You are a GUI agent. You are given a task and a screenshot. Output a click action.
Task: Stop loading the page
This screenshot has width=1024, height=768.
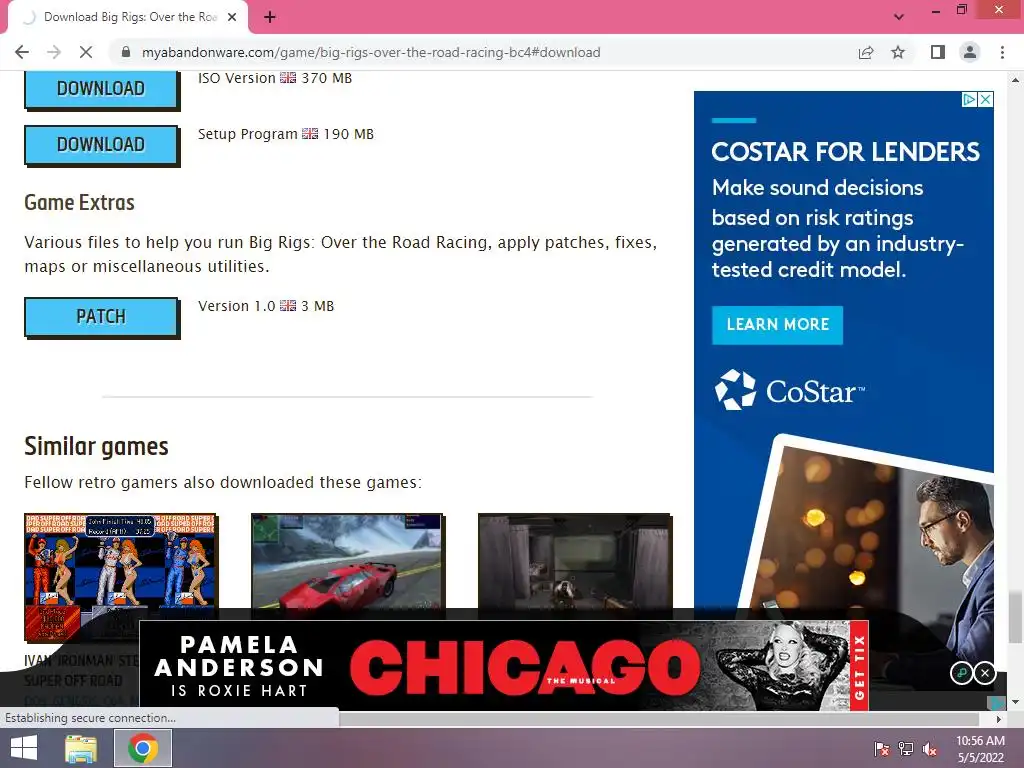tap(86, 52)
